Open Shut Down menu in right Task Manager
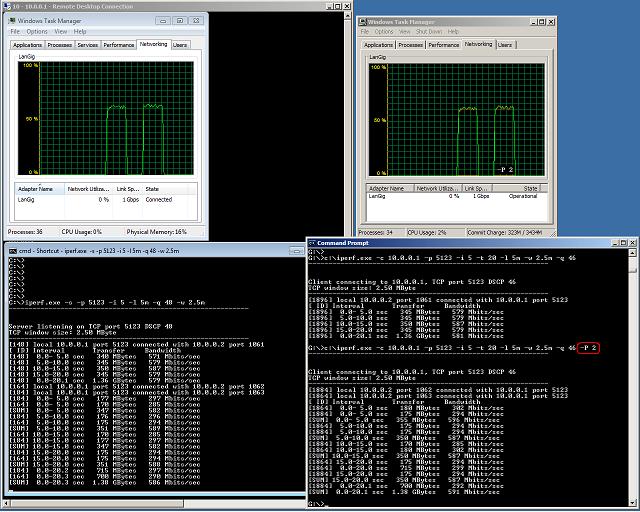This screenshot has height=512, width=640. pyautogui.click(x=429, y=31)
